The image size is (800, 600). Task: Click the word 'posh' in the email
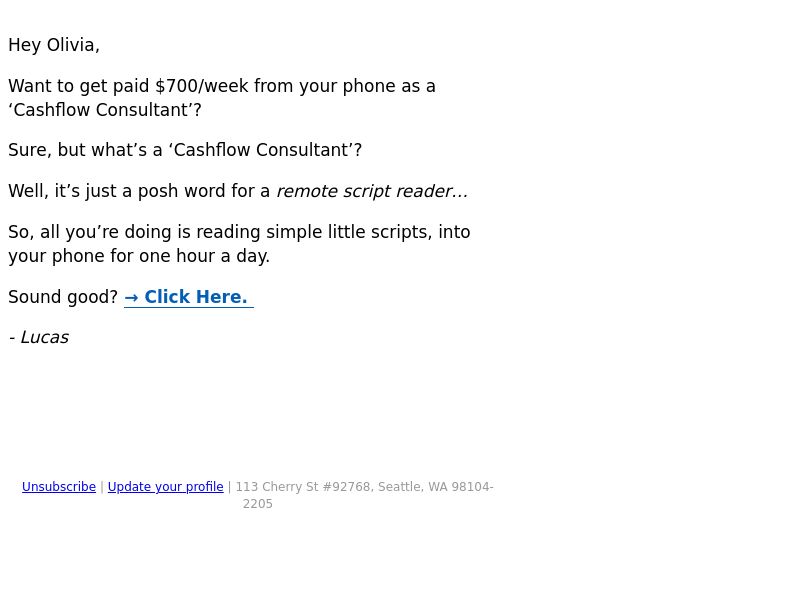(158, 191)
